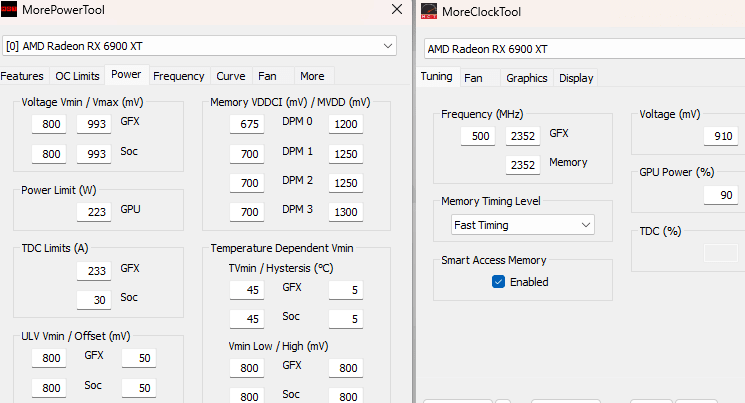Click the Soc Vmin Low field

(247, 396)
